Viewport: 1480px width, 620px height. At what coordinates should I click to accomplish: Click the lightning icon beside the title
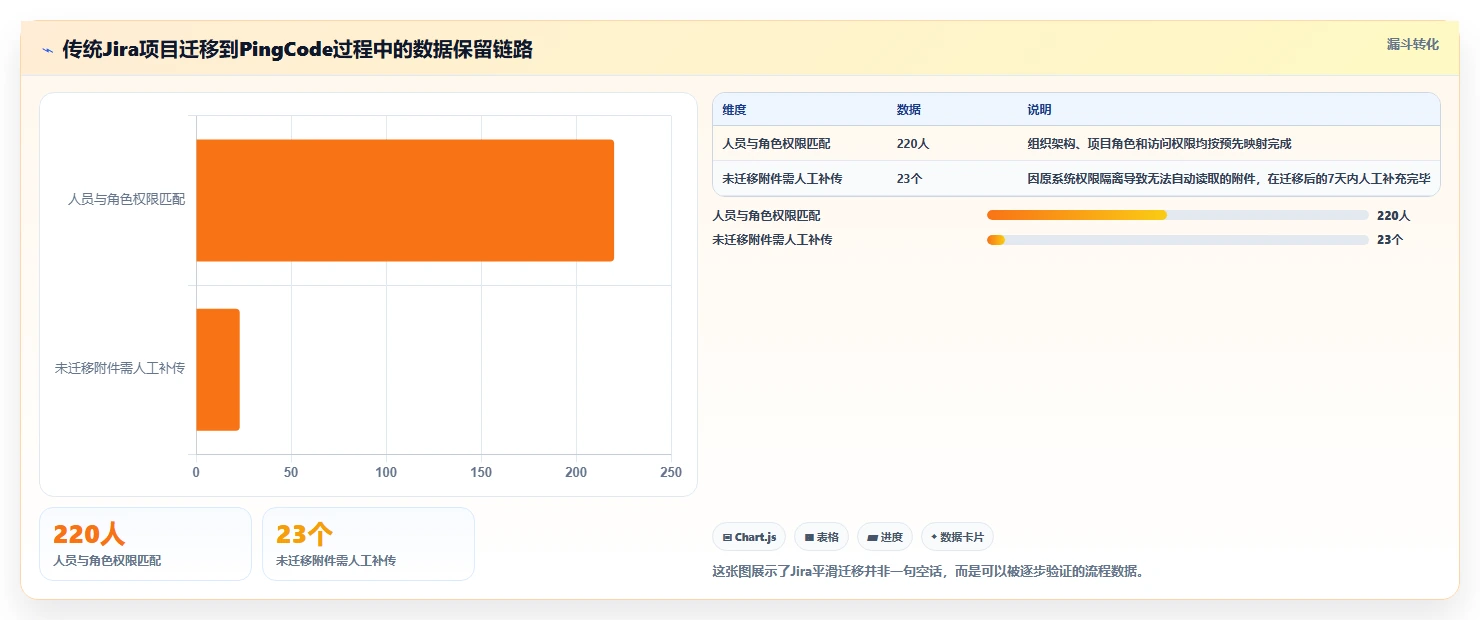(x=48, y=50)
